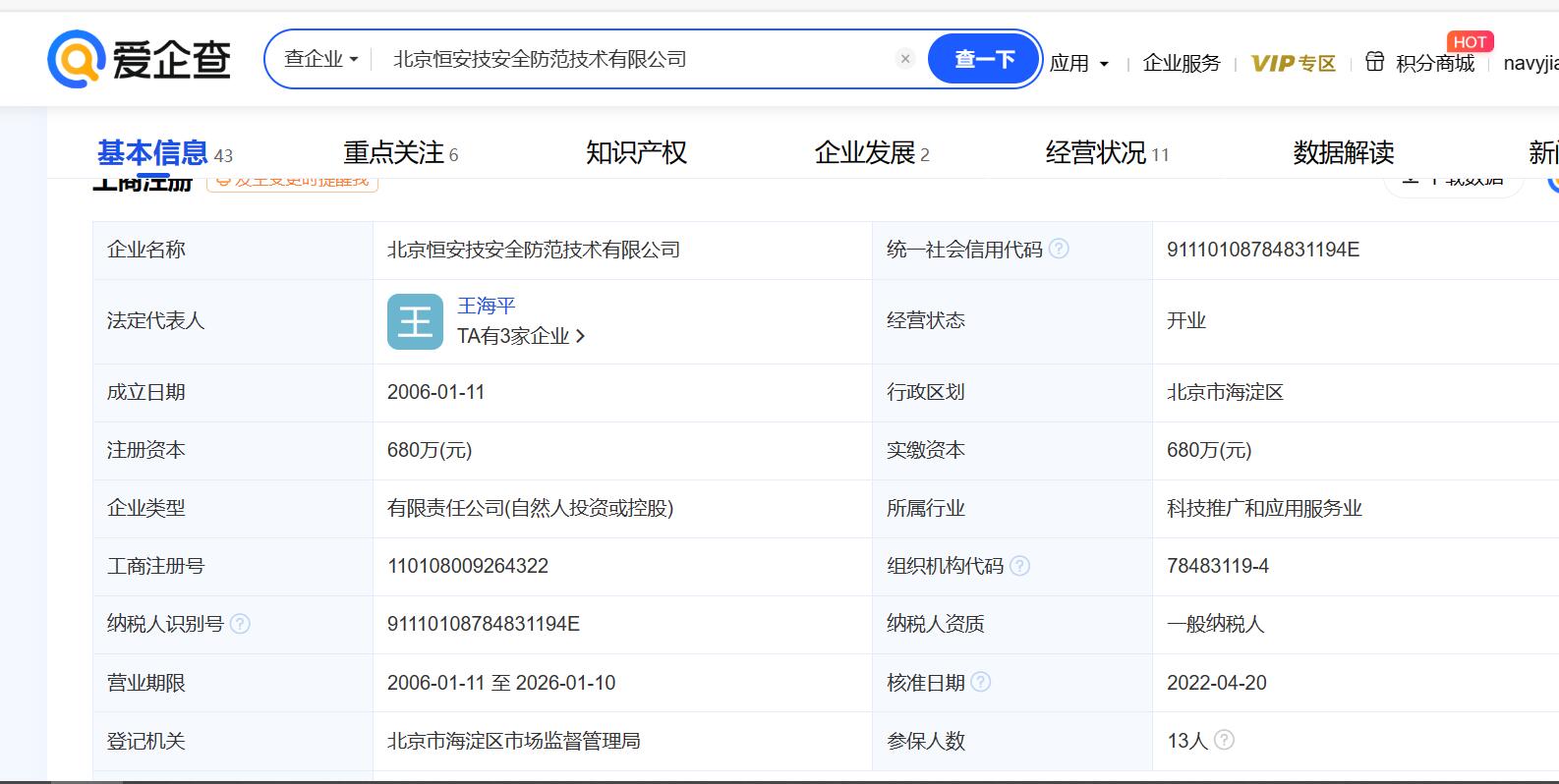Open help icon beside 纳税人识别号

240,623
